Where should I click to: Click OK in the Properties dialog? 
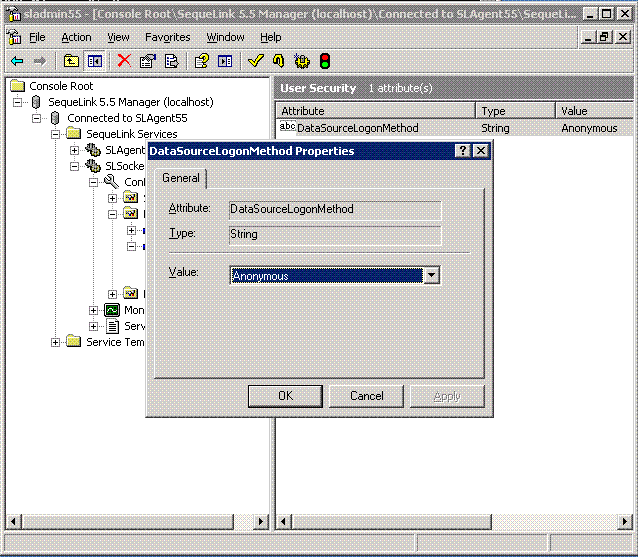pos(285,396)
